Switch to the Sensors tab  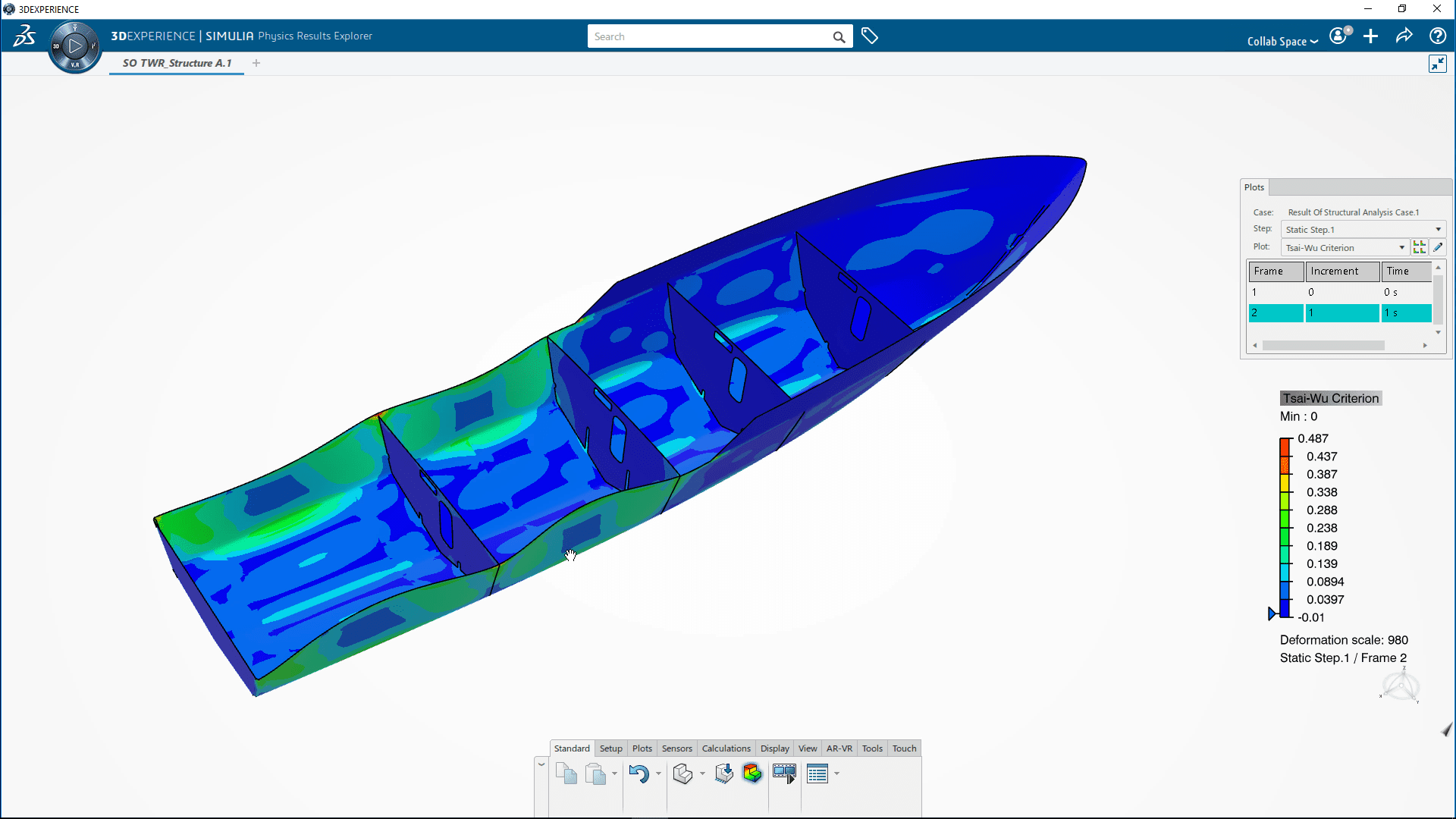click(x=676, y=748)
